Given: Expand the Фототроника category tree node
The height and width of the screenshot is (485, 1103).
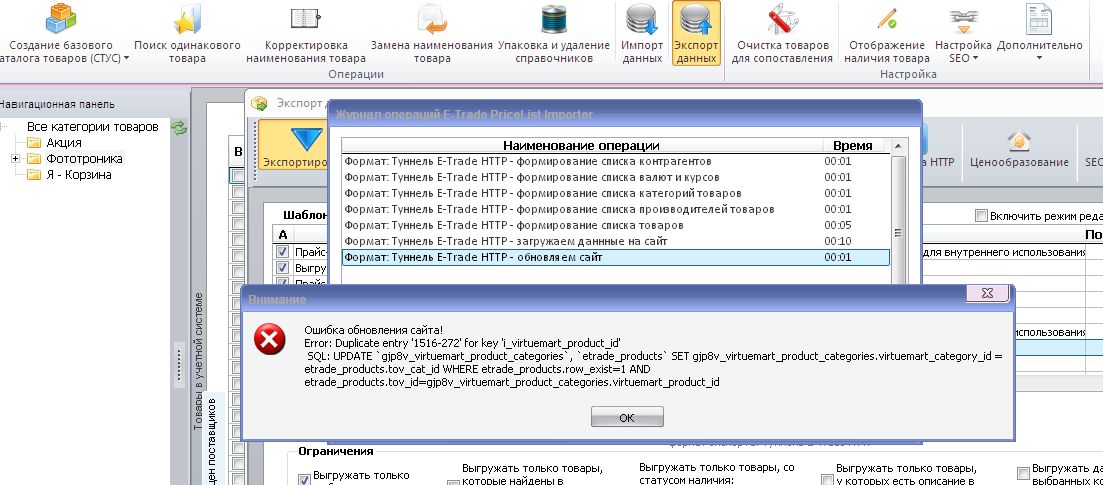Looking at the screenshot, I should click(x=15, y=159).
